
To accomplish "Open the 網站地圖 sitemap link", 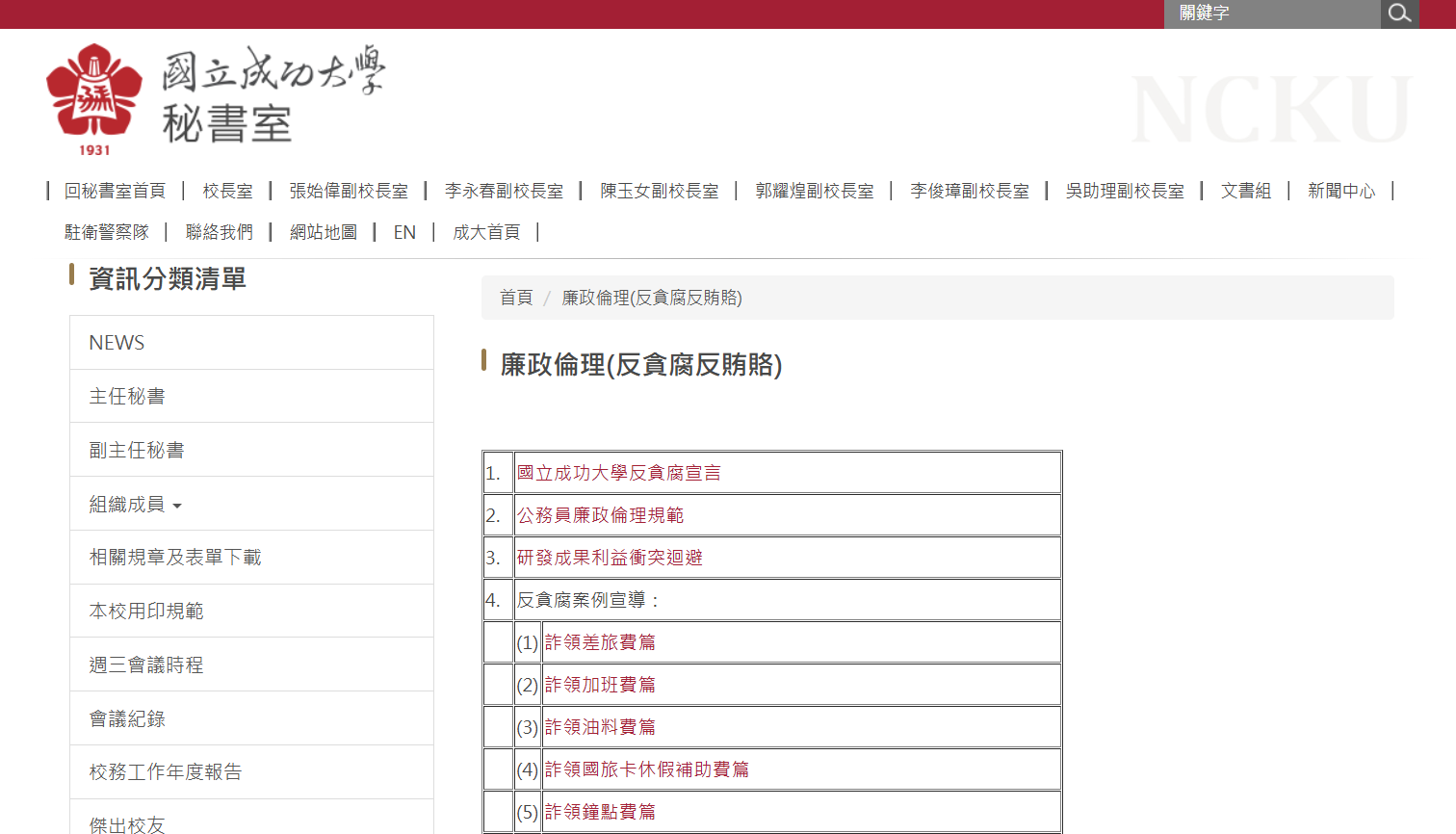I will (324, 232).
